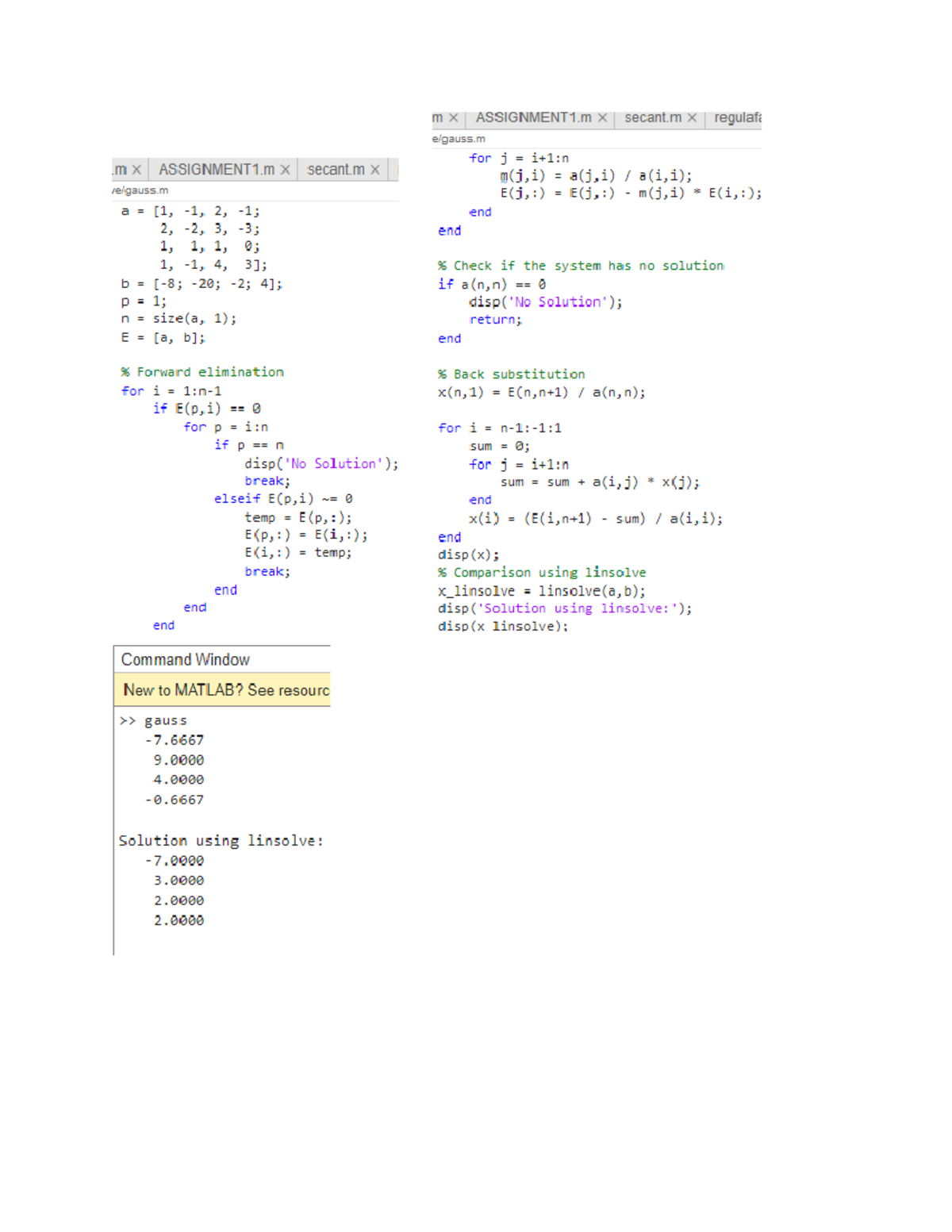
Task: Click comment '% Comparison using linsolve'
Action: pos(542,573)
